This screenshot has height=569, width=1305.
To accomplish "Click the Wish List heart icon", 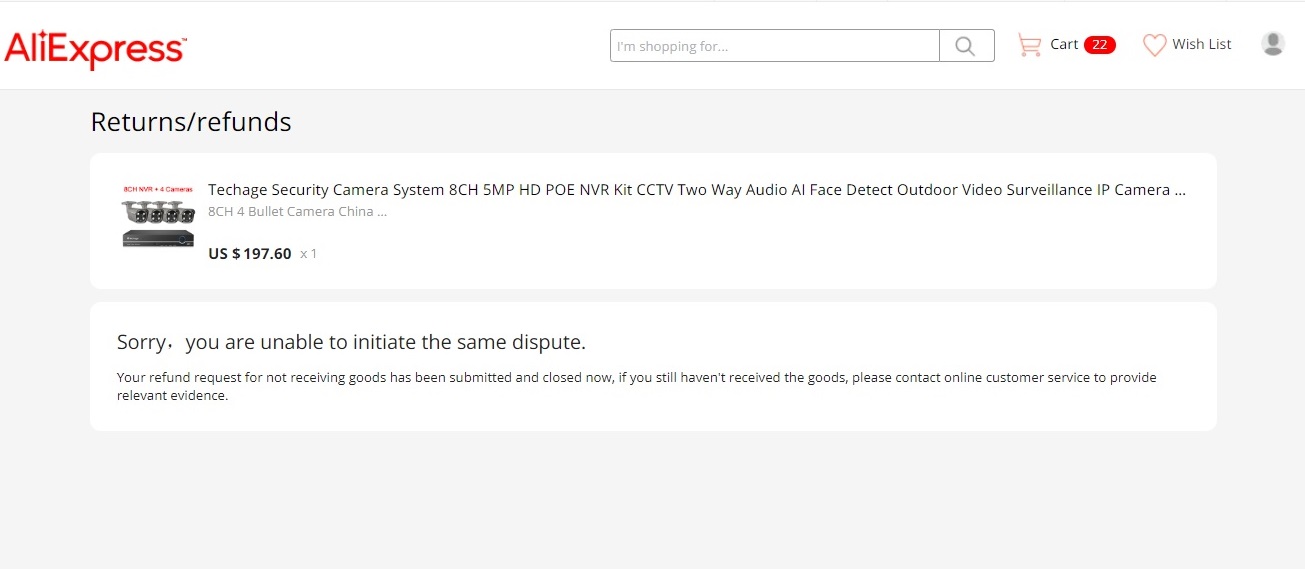I will click(1155, 45).
